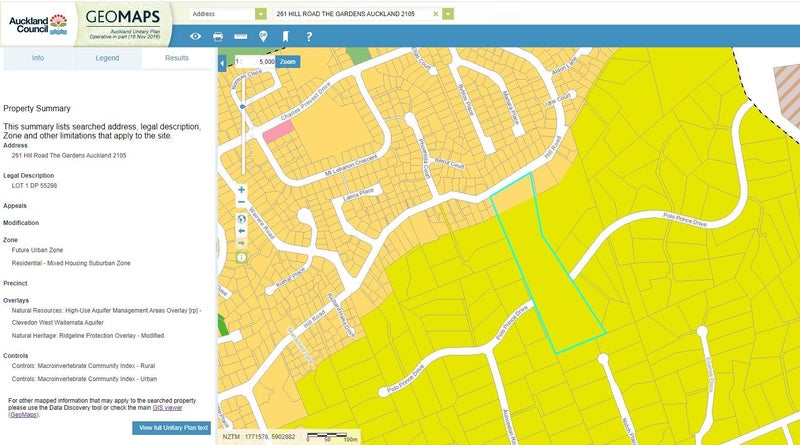Switch to the Info tab
This screenshot has height=445, width=800.
pyautogui.click(x=37, y=58)
